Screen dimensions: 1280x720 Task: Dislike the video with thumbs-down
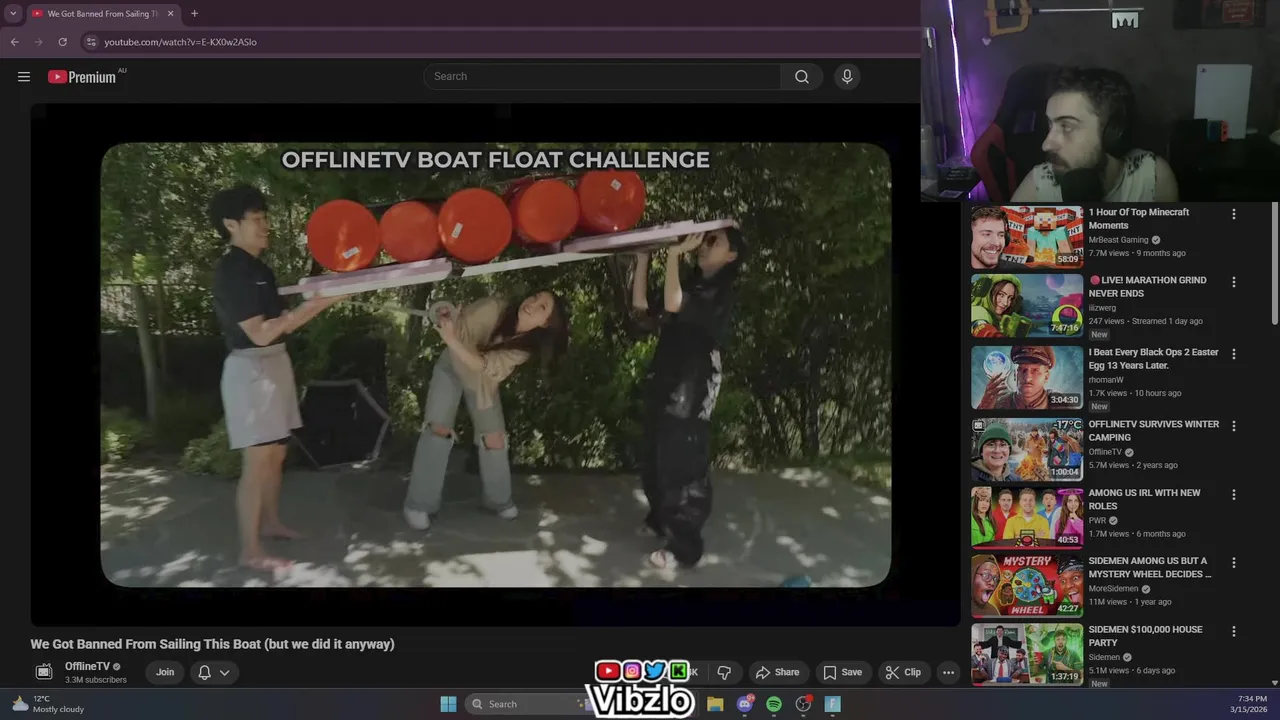[x=724, y=672]
